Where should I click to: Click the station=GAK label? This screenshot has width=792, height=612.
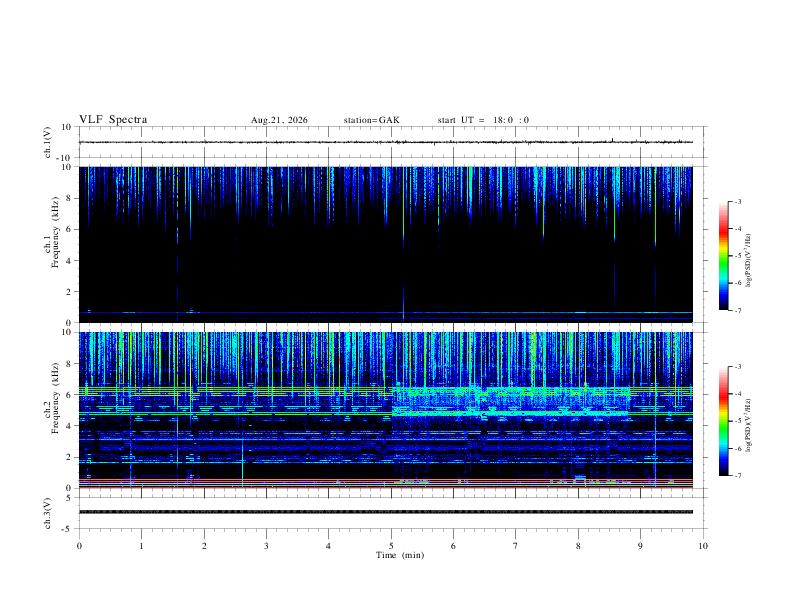pos(371,120)
